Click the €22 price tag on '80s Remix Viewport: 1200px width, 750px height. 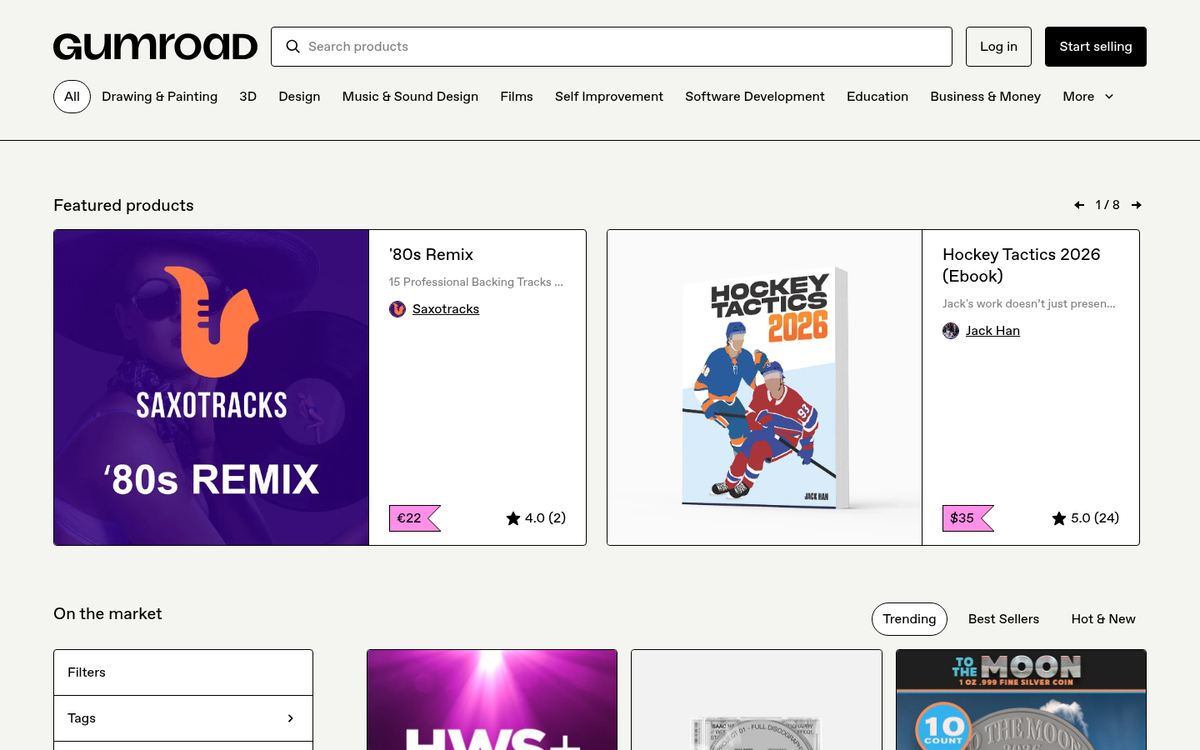pos(412,518)
